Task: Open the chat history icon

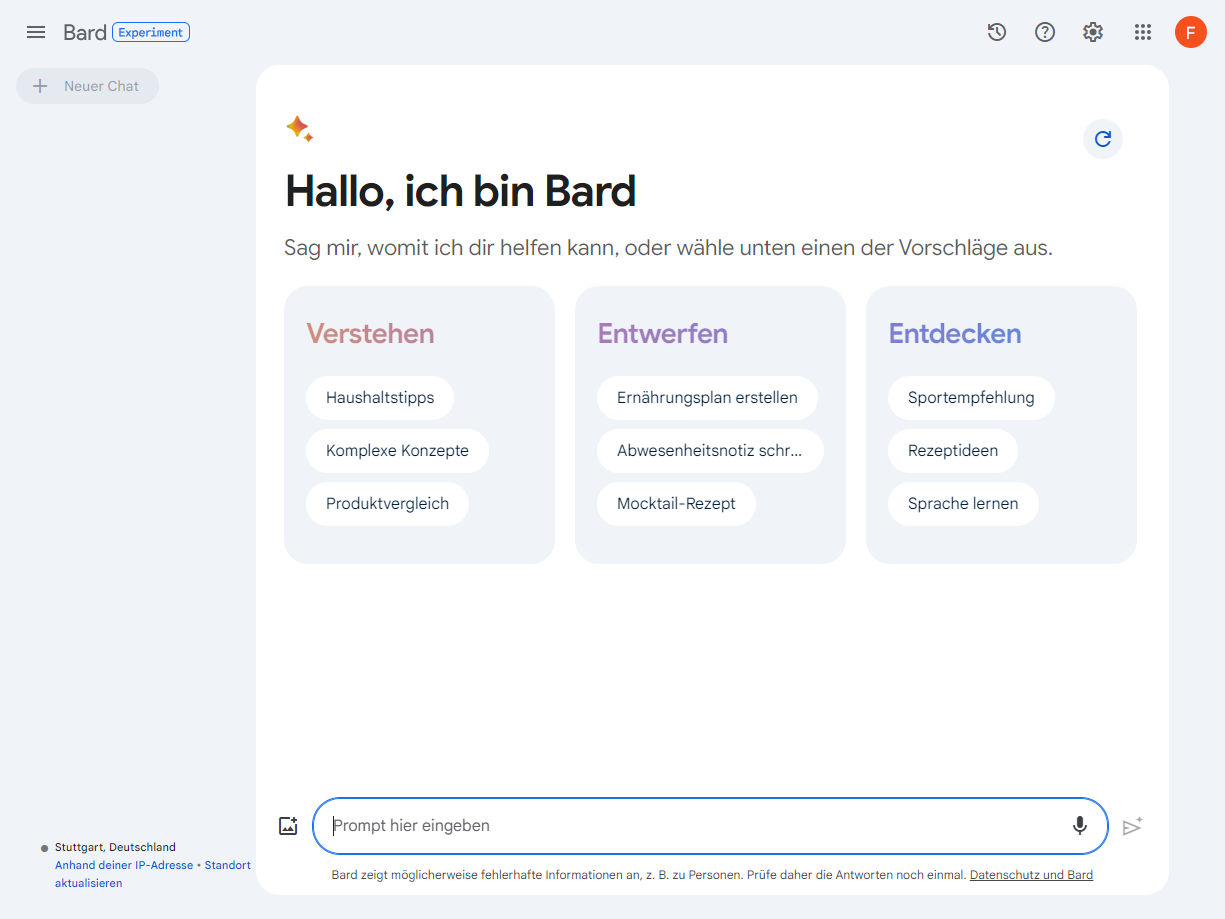Action: 996,32
